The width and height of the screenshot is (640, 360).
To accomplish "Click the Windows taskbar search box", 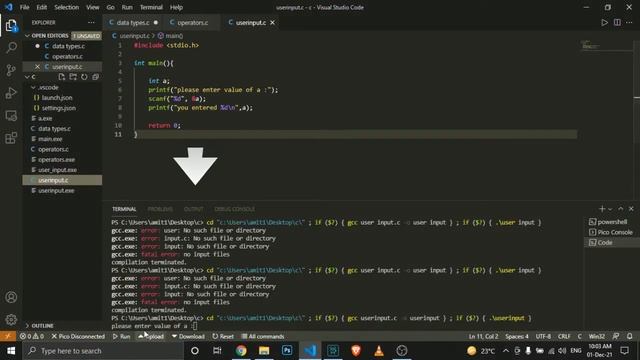I will (x=103, y=351).
